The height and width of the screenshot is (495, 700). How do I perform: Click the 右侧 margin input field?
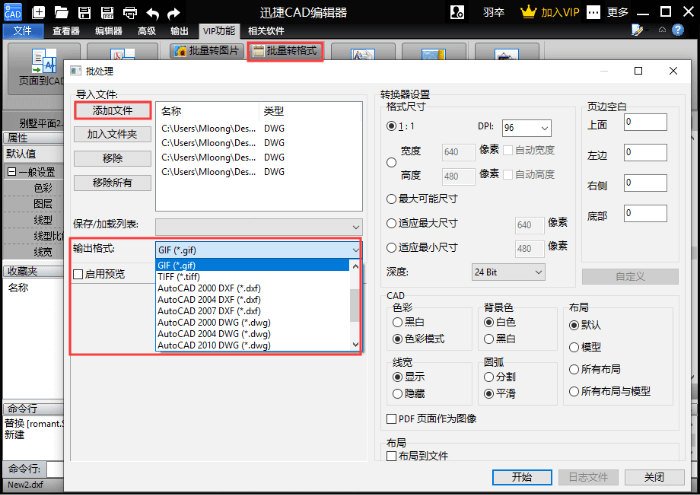646,183
